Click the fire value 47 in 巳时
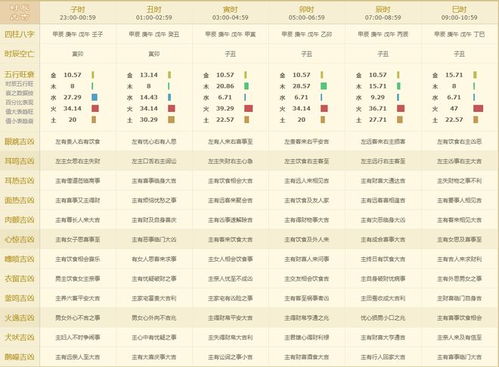This screenshot has height=367, width=499. pyautogui.click(x=454, y=108)
